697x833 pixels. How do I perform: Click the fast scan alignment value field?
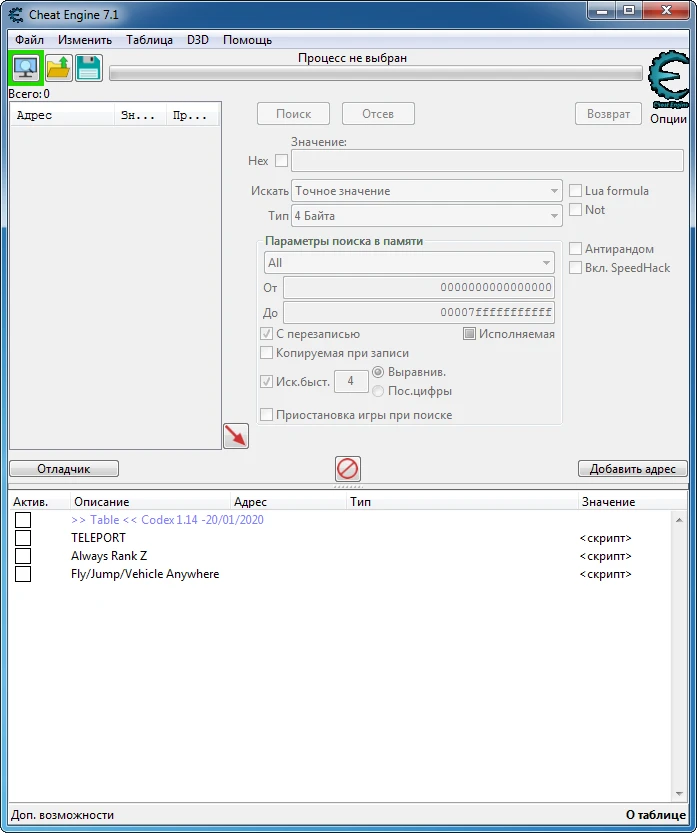pos(351,381)
